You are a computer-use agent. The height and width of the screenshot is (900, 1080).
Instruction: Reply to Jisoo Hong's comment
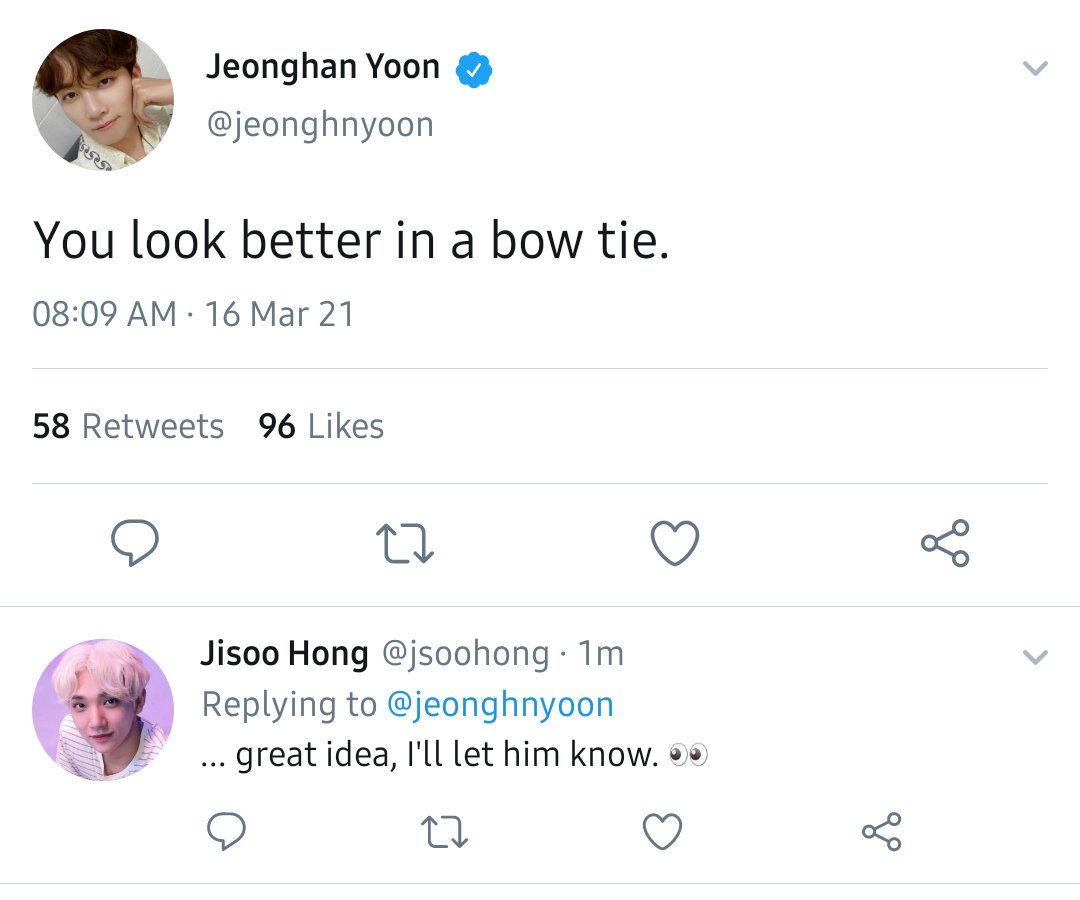click(226, 831)
